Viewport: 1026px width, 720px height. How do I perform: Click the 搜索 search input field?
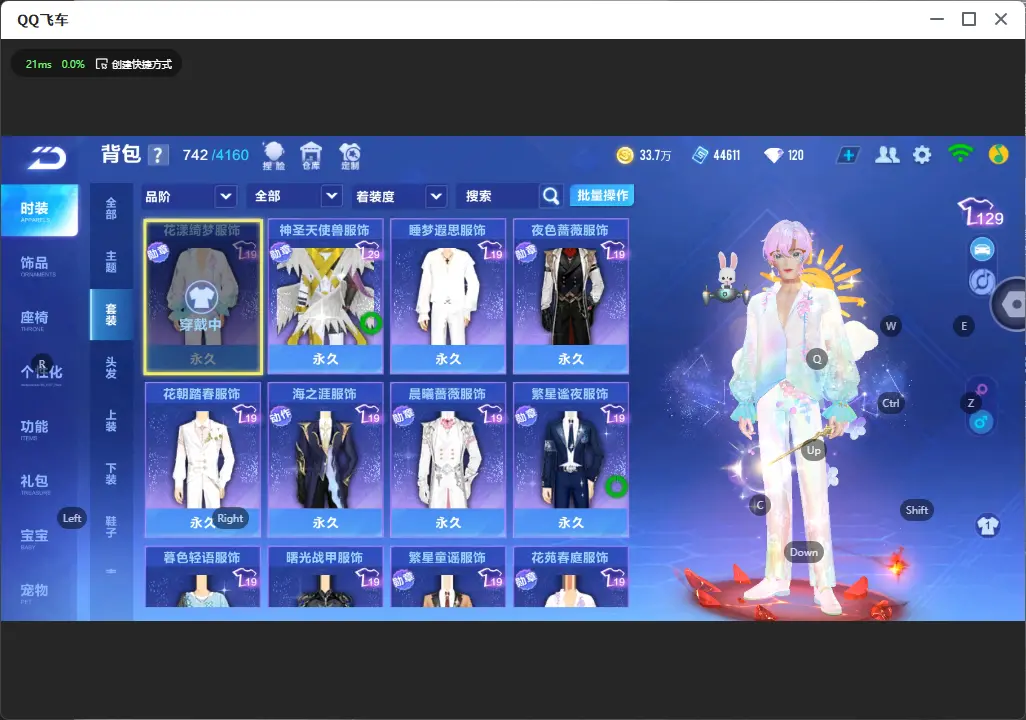tap(499, 196)
